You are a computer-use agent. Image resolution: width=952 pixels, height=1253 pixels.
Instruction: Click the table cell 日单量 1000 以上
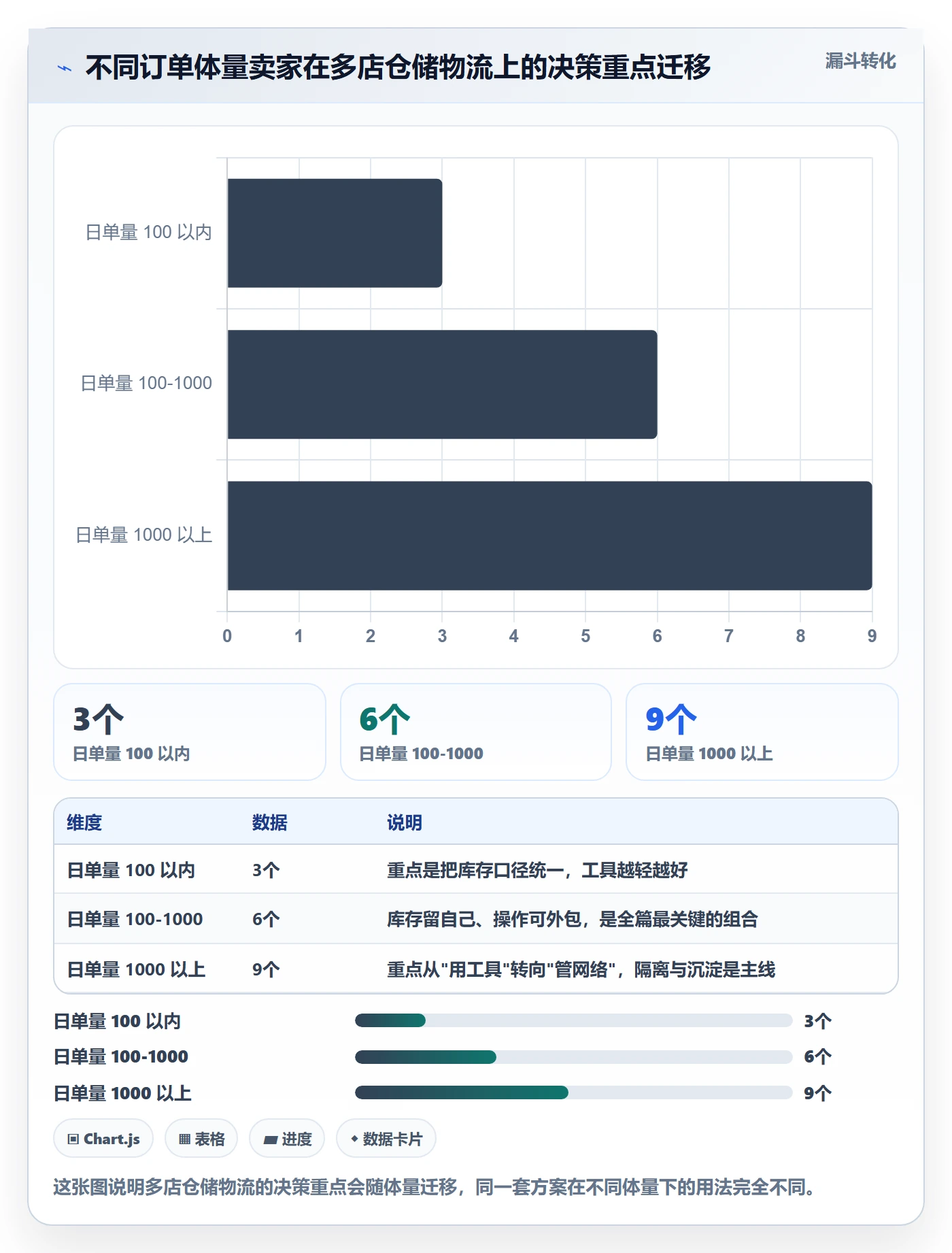(136, 969)
